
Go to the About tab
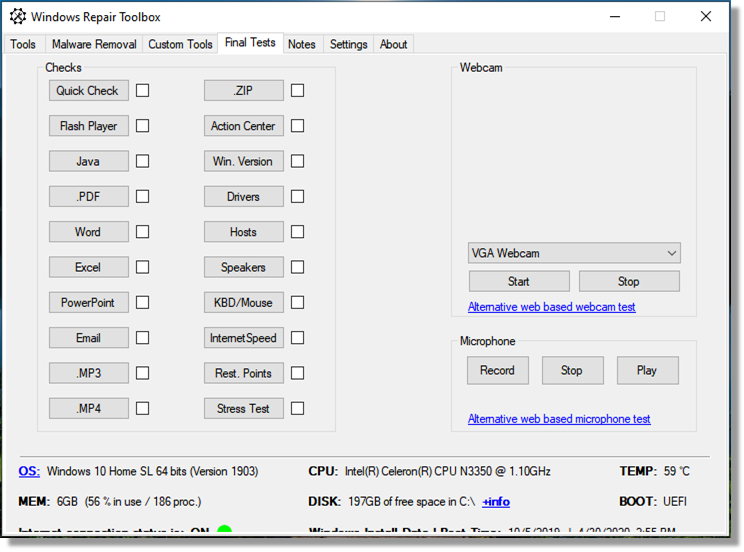click(393, 44)
